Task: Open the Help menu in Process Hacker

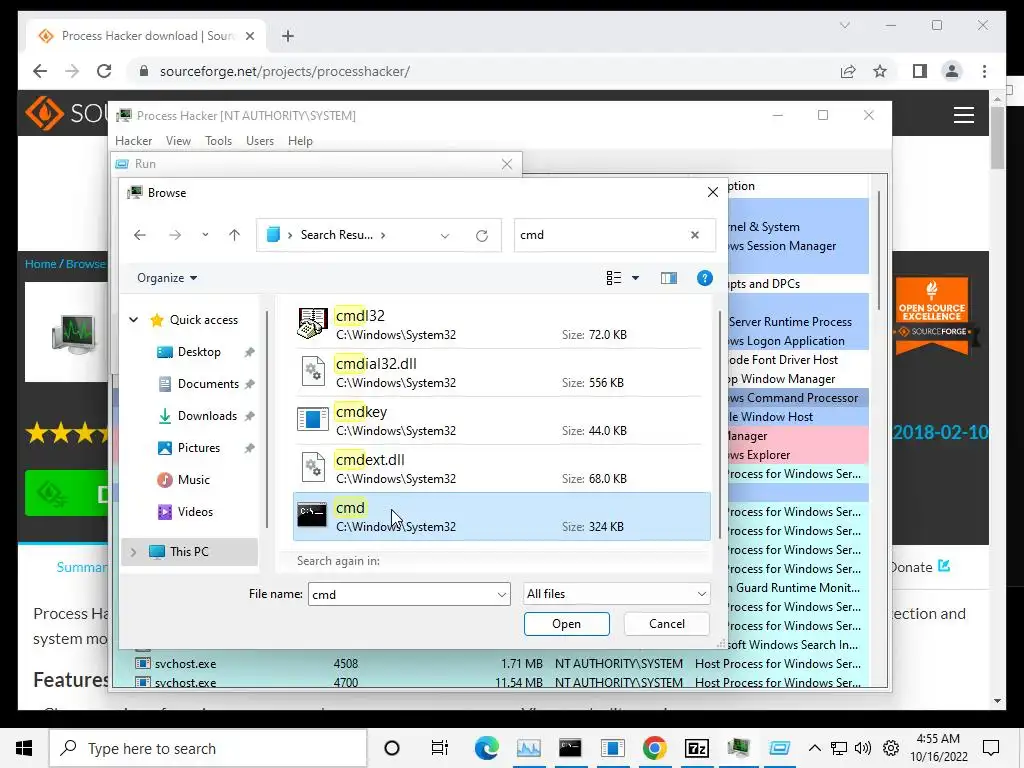Action: (x=300, y=141)
